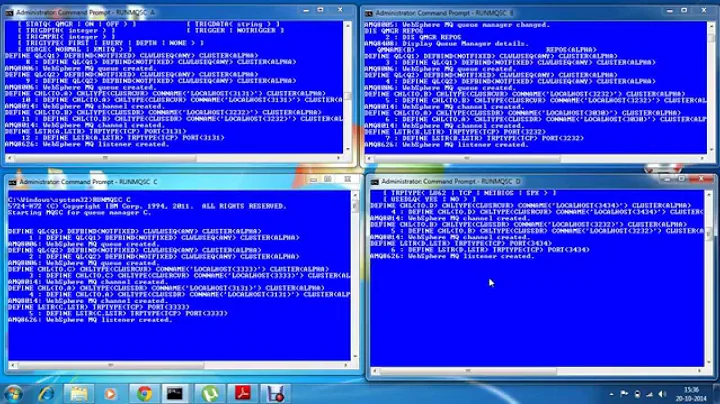Close the RUNMQSC A command prompt
The image size is (720, 404).
340,10
